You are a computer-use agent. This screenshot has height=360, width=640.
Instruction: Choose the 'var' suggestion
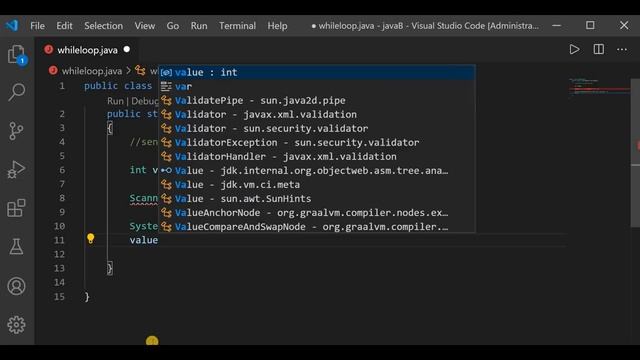pos(317,86)
